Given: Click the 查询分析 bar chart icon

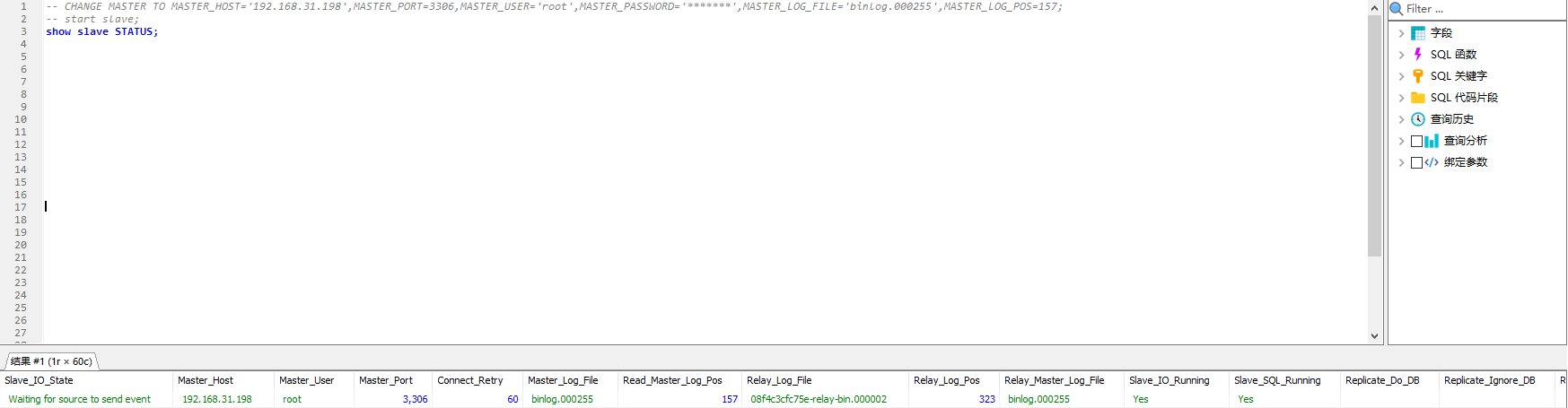Looking at the screenshot, I should point(1432,141).
